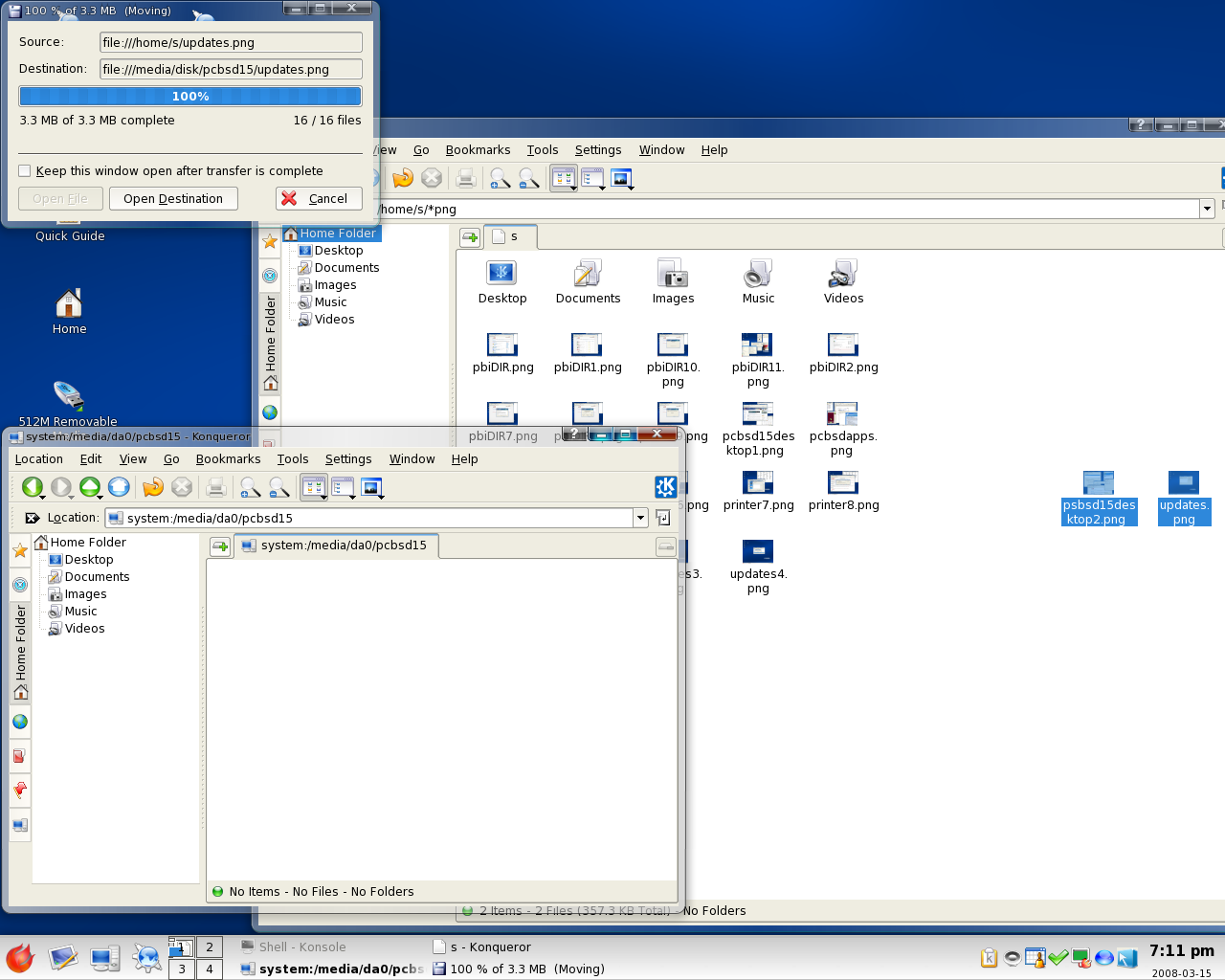Open Network globe sidebar tab in pcbsd15 Konqueror
1225x980 pixels.
pos(20,722)
